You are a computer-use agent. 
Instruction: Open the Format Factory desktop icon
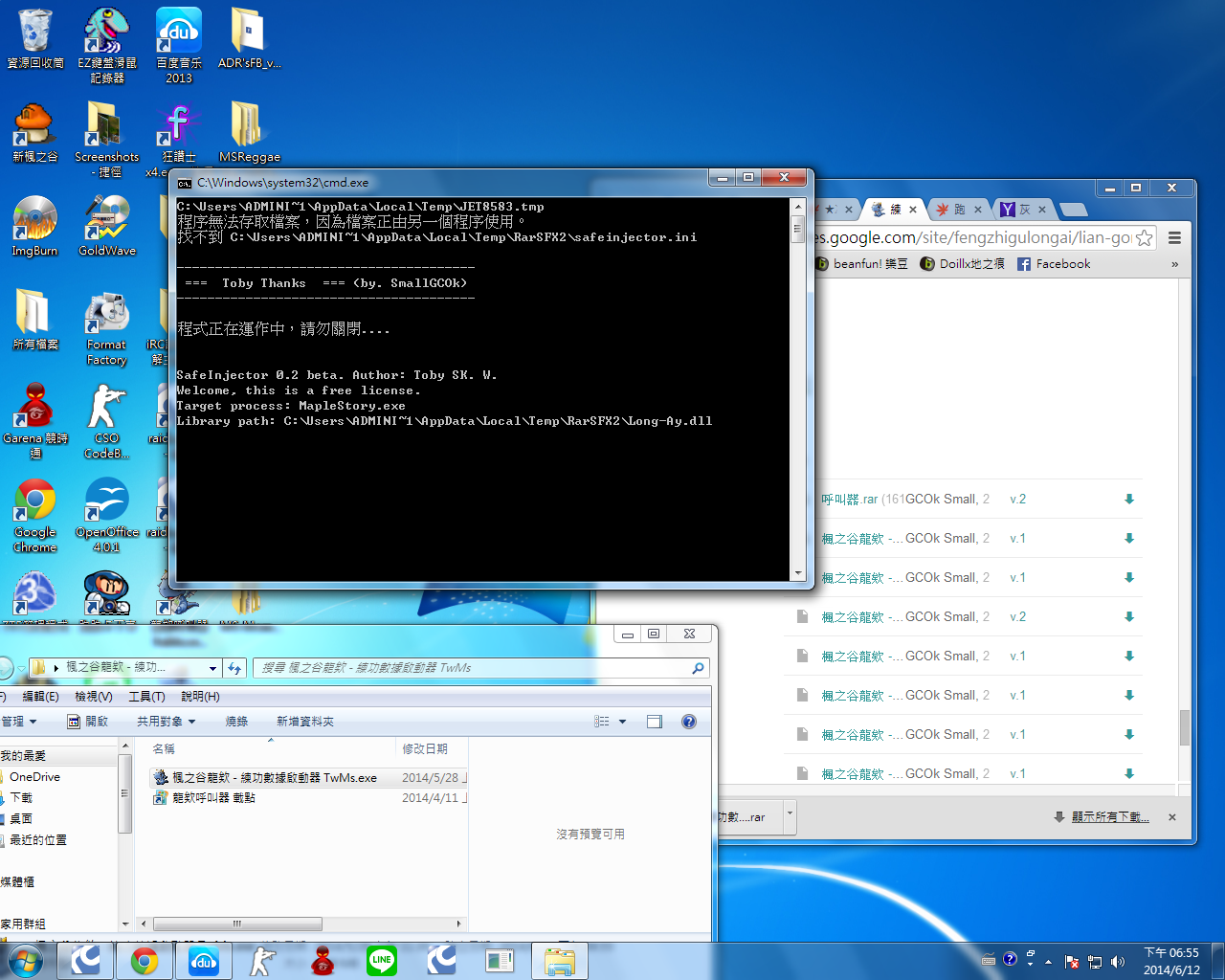click(x=106, y=328)
